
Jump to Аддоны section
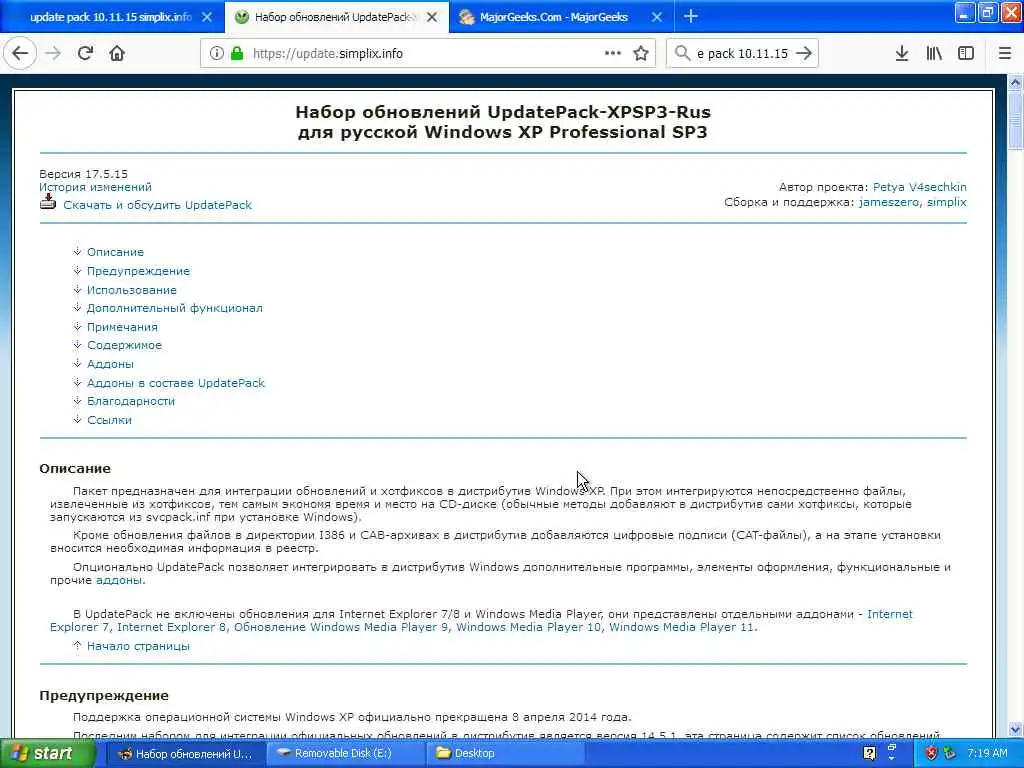(x=110, y=364)
